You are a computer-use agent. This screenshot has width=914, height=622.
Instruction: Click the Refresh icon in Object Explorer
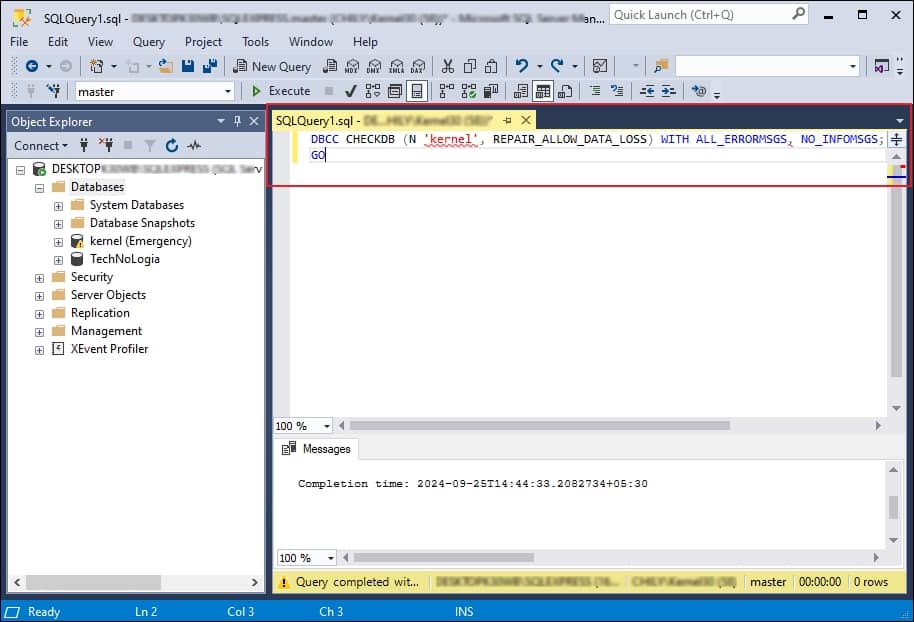point(171,146)
